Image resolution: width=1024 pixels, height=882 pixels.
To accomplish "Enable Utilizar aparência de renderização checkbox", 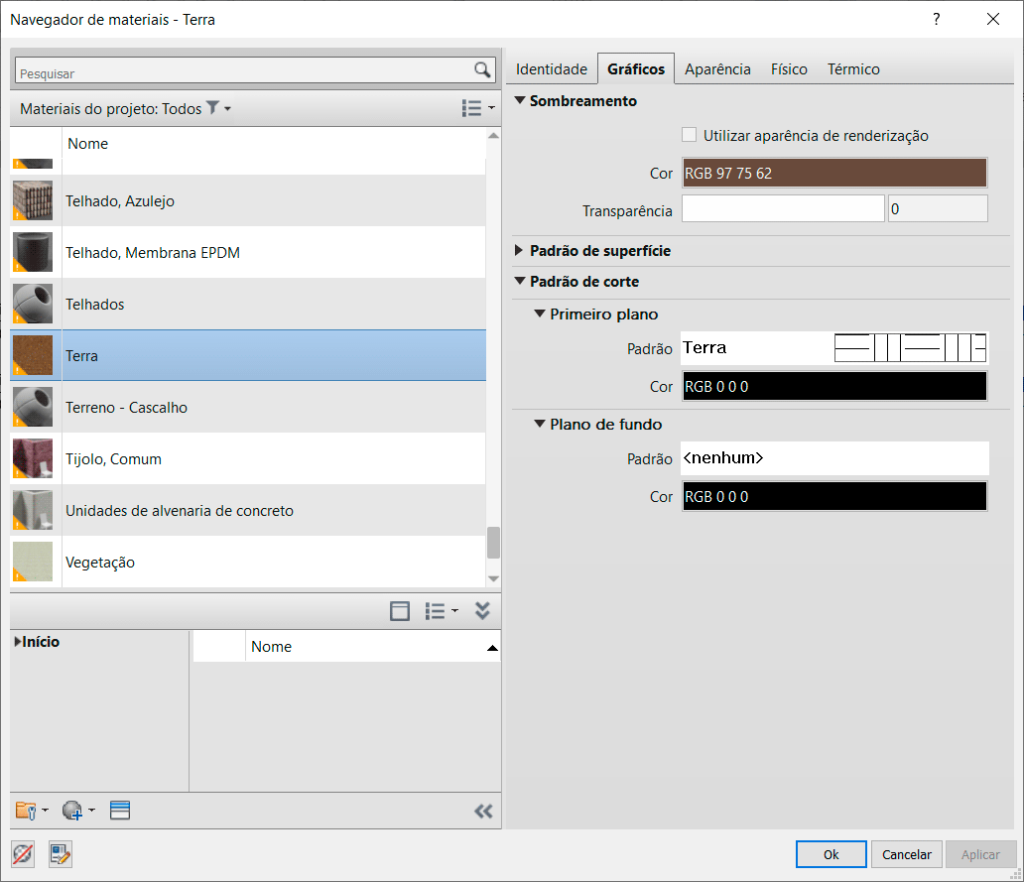I will click(688, 135).
